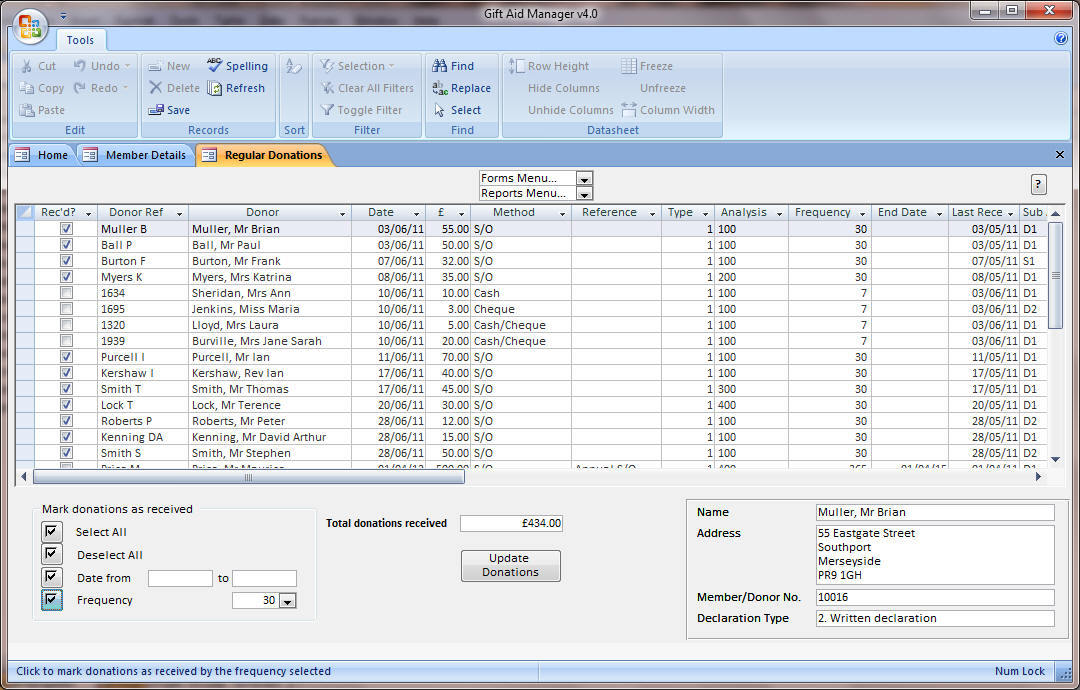Toggle the Deselect All checkbox button
The width and height of the screenshot is (1080, 690).
coord(52,554)
